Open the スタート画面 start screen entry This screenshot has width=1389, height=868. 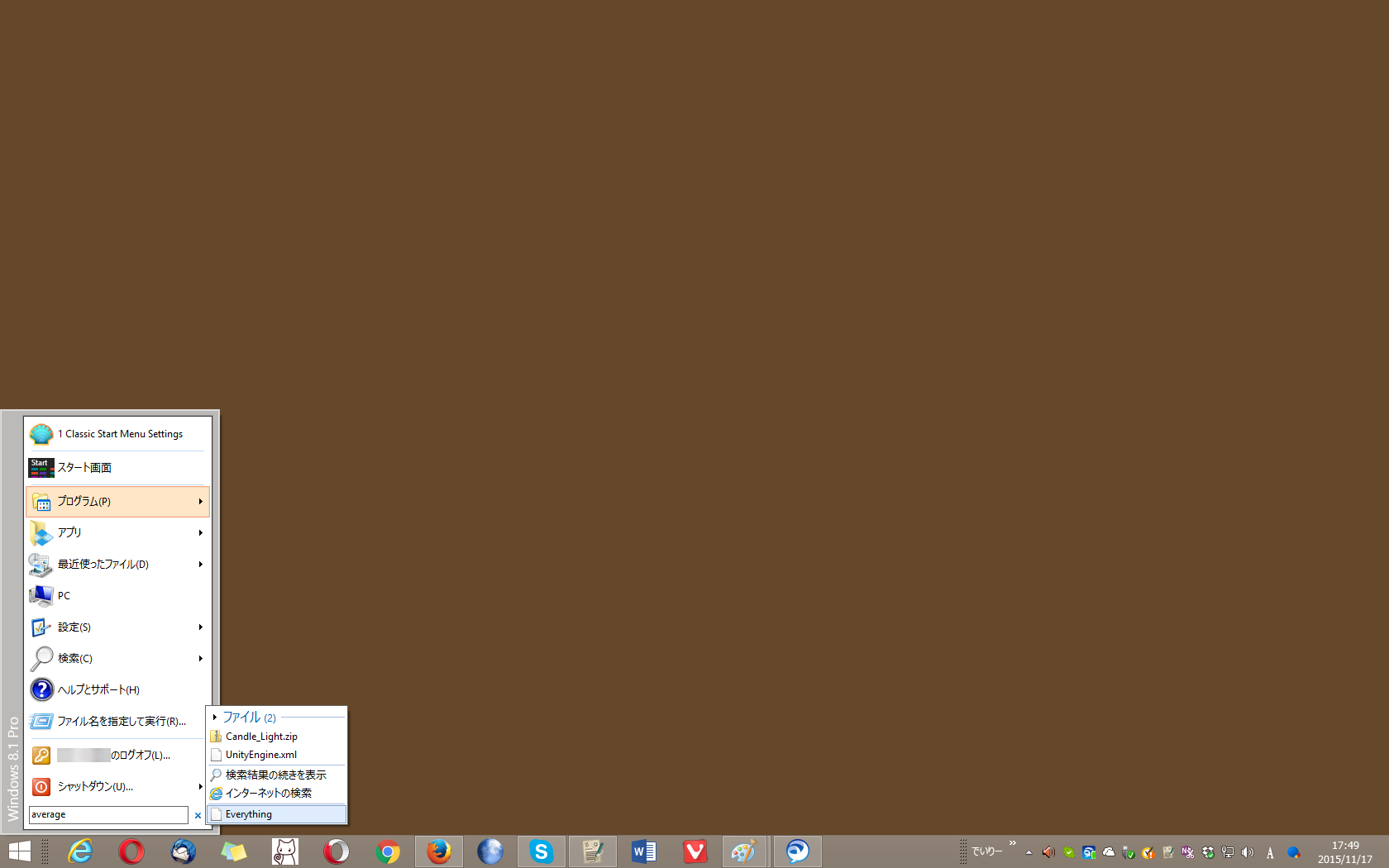click(x=118, y=468)
